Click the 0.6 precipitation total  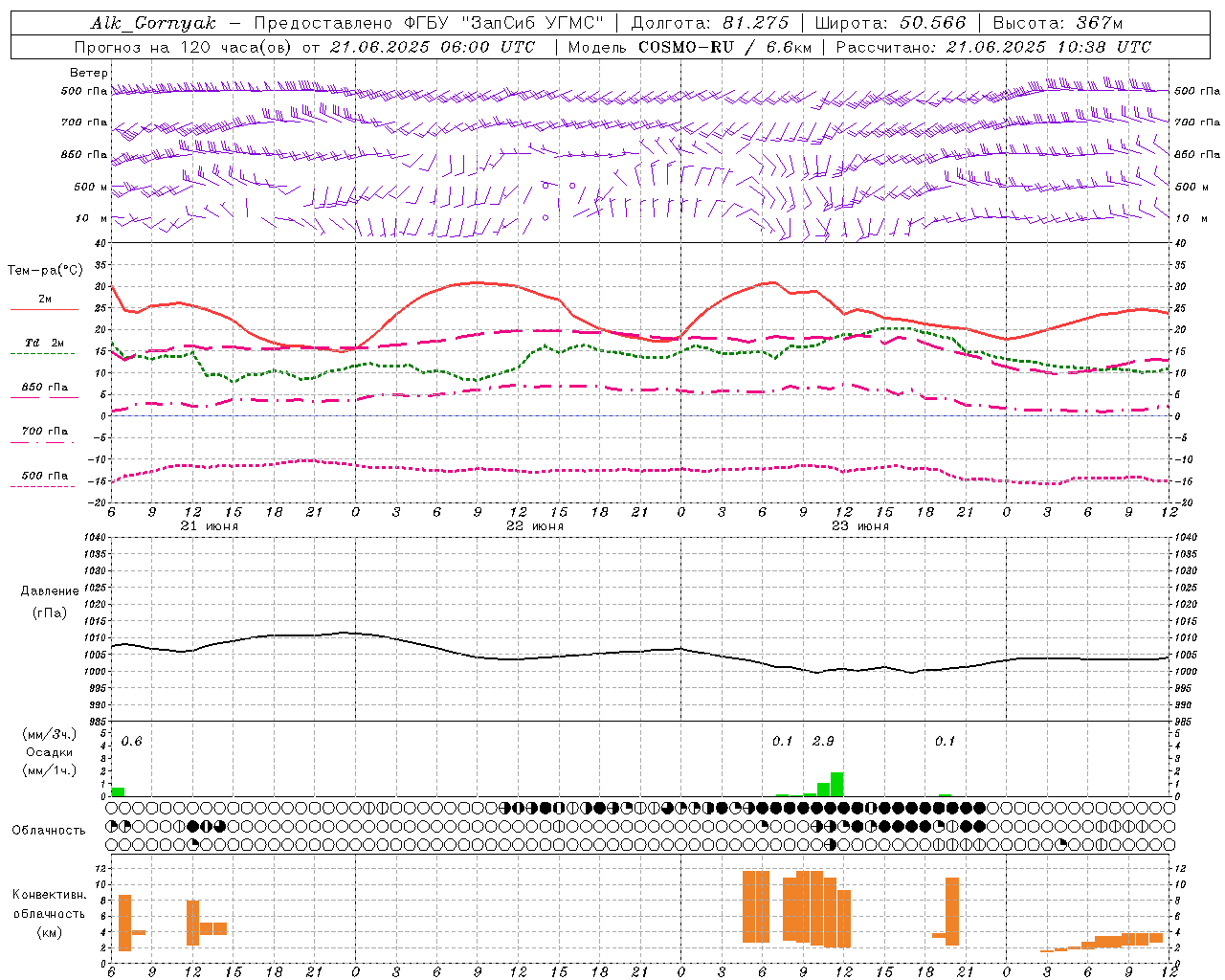click(131, 742)
